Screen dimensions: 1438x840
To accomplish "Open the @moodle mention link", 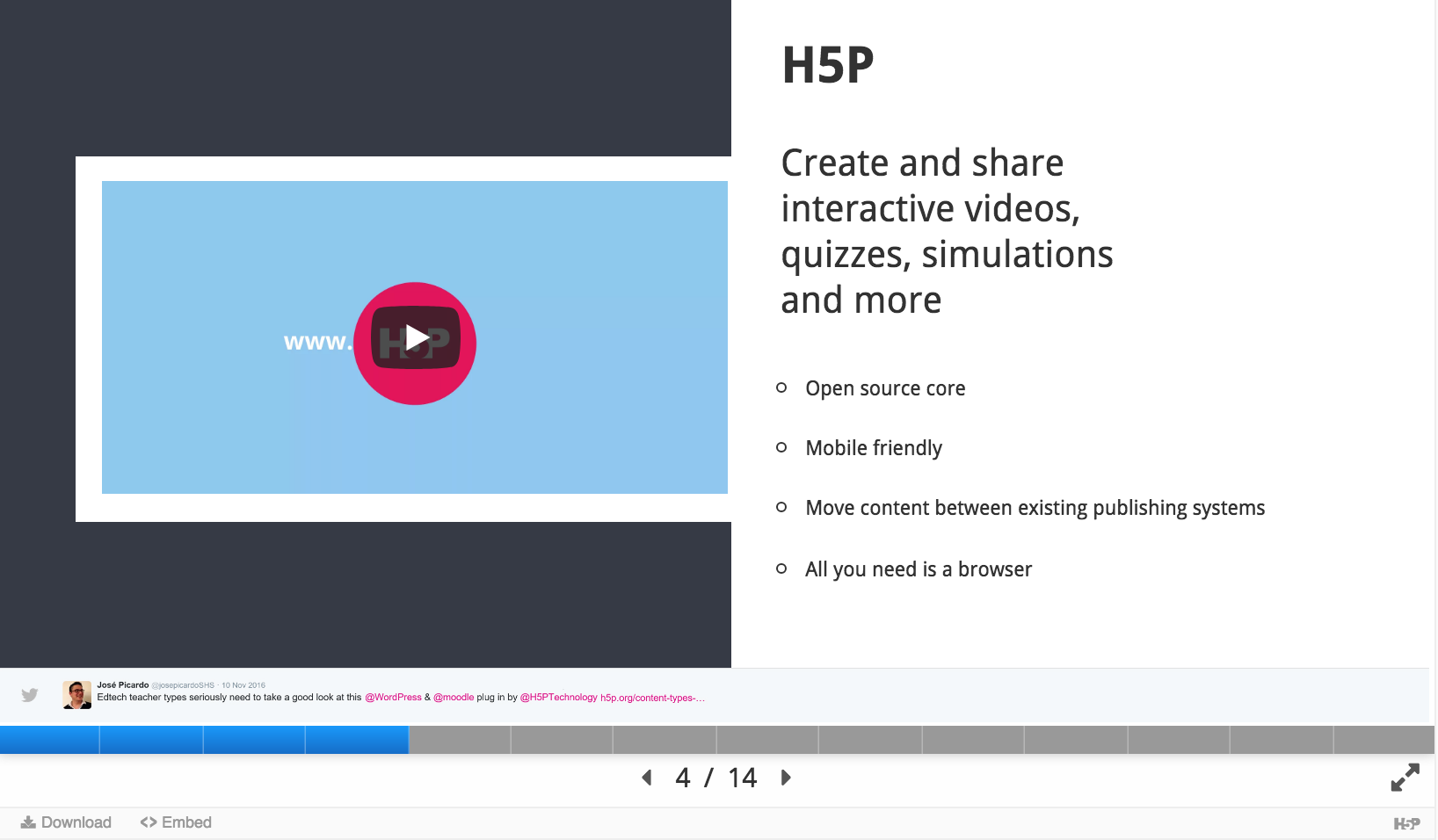I will click(x=454, y=698).
